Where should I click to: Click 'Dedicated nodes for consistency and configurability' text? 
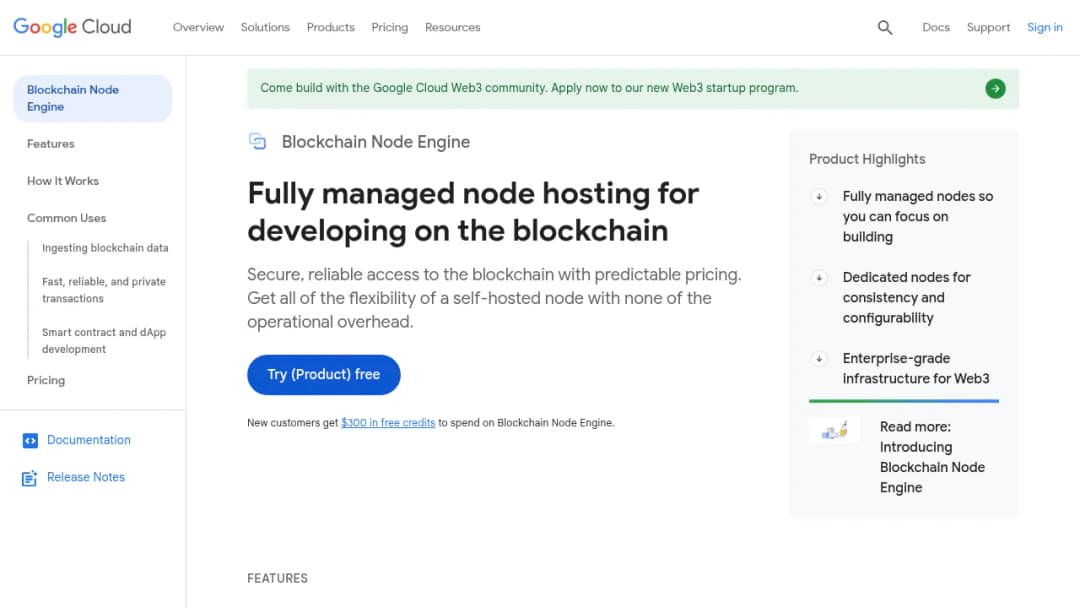pos(906,297)
